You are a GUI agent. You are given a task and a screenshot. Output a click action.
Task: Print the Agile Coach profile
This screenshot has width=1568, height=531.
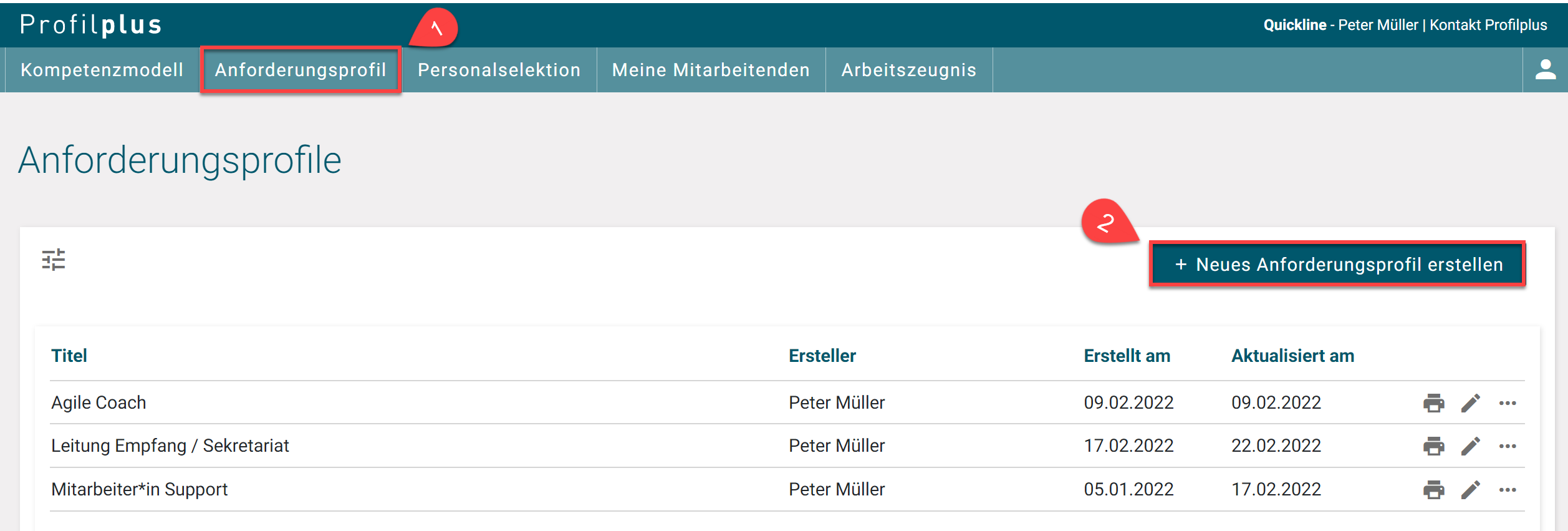1433,403
